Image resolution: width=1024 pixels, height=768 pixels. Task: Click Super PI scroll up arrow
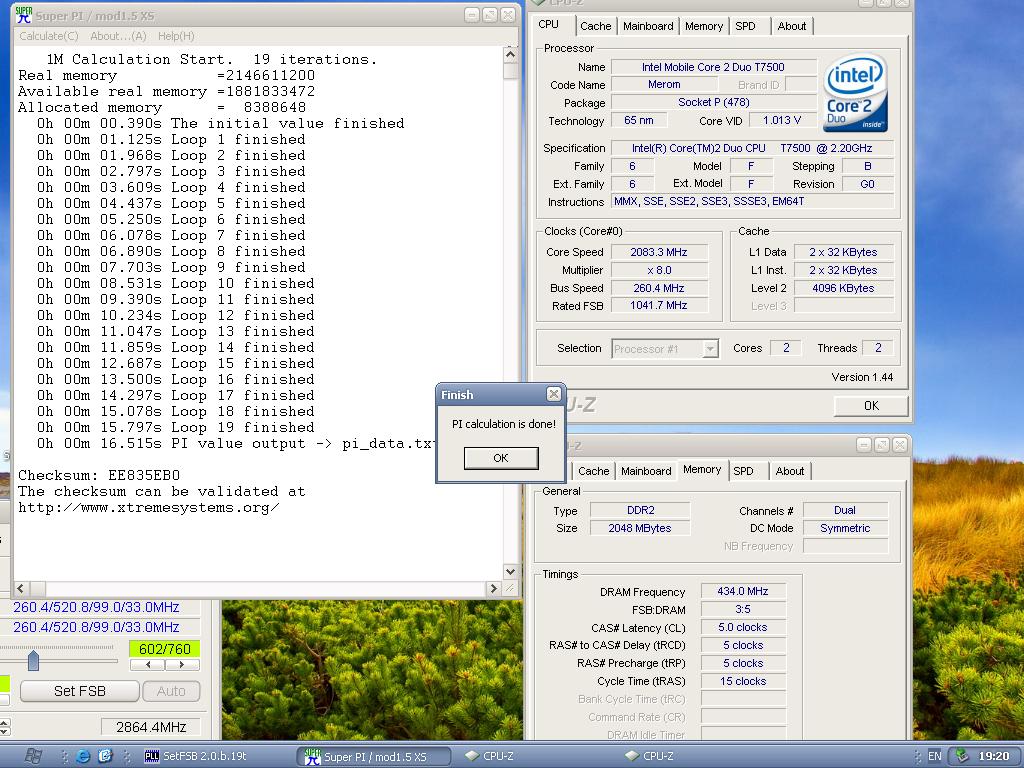tap(511, 55)
